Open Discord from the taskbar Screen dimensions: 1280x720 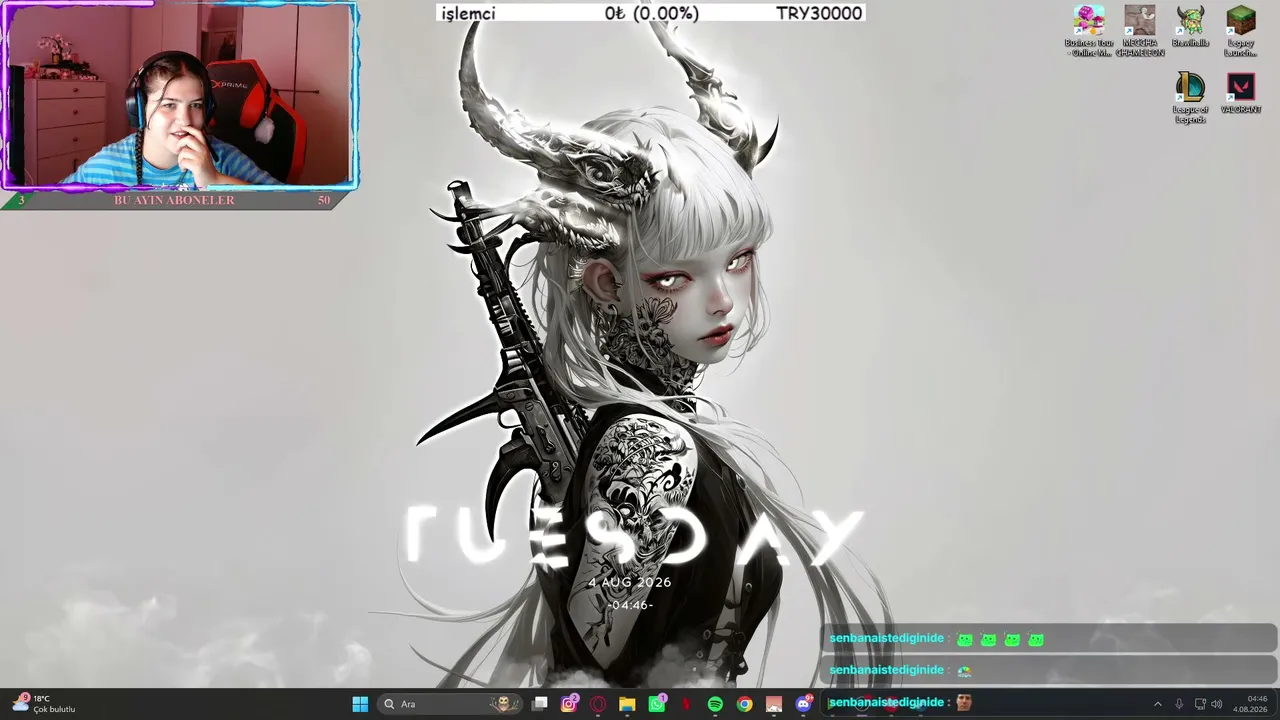(803, 704)
